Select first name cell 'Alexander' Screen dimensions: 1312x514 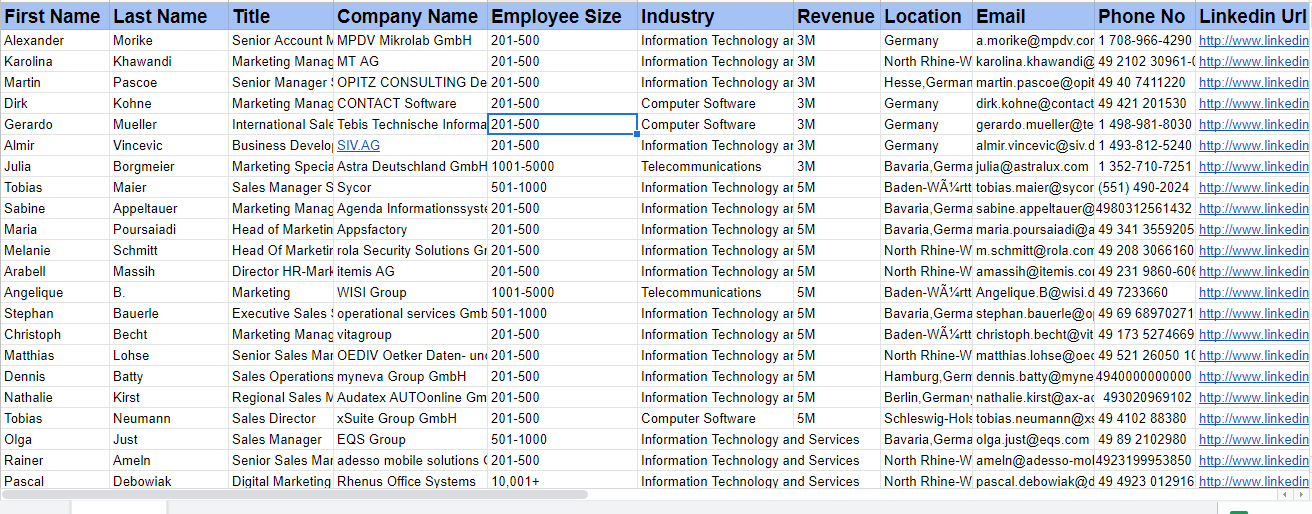[55, 40]
